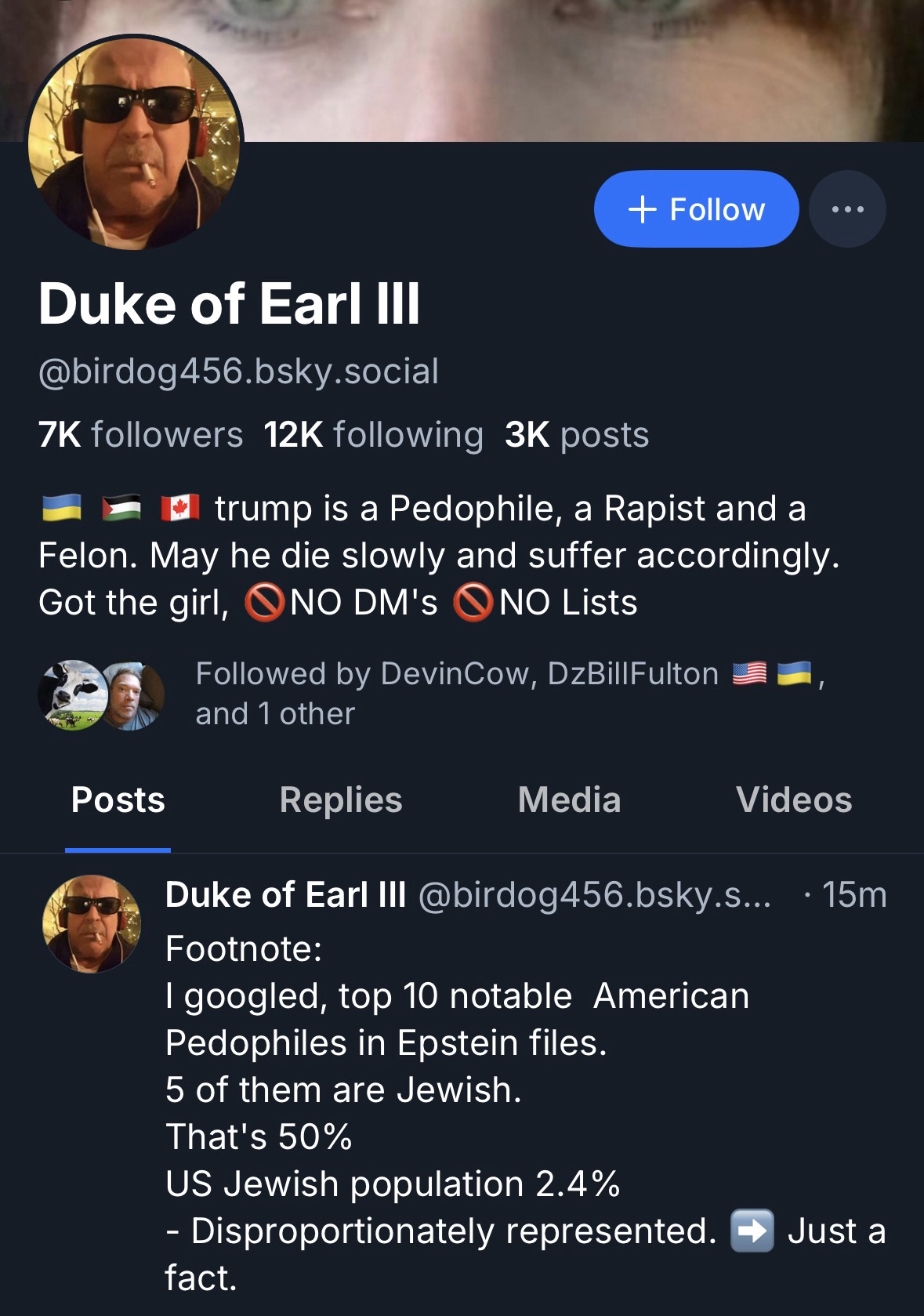Select the Posts tab
Screen dimensions: 924x1316
click(118, 800)
